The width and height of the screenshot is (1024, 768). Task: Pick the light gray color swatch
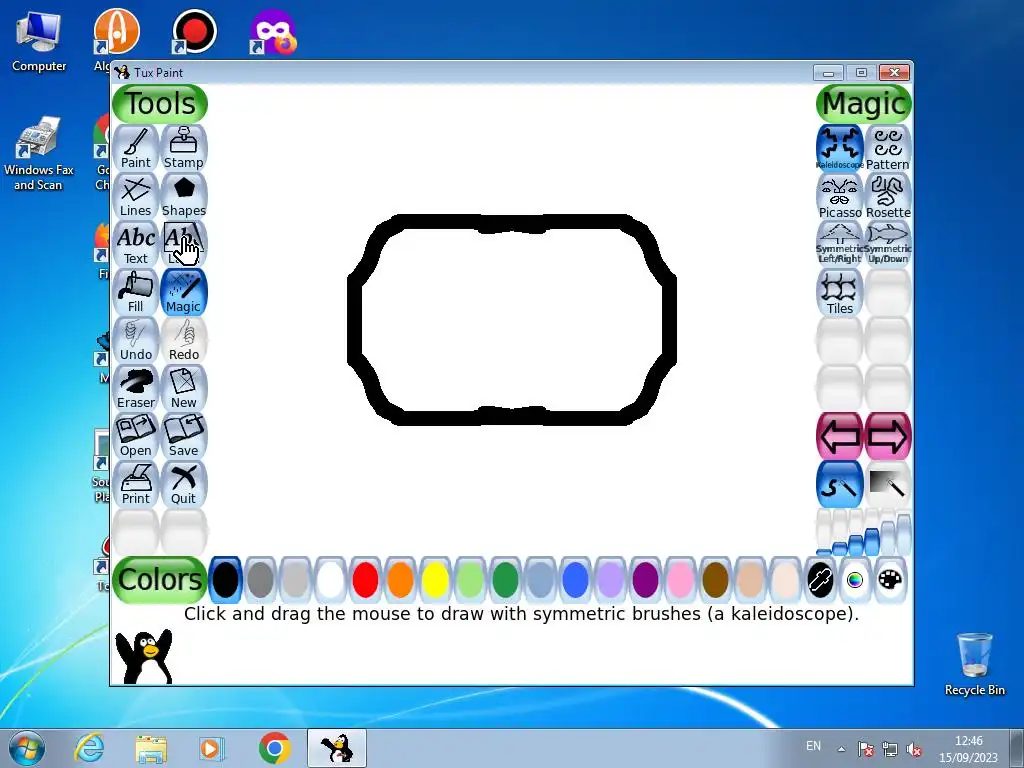[296, 580]
